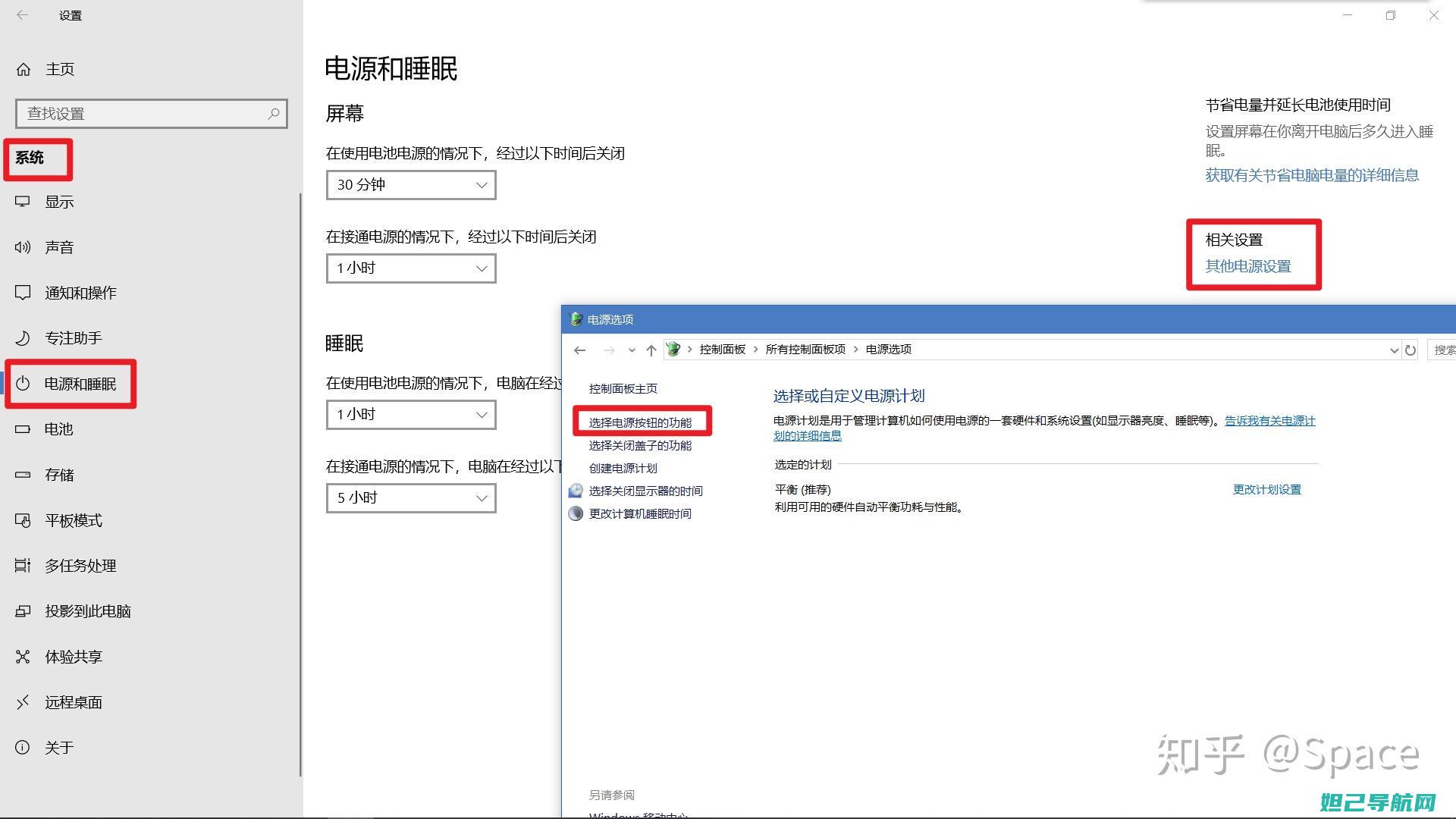Select the 存储 storage icon
This screenshot has height=819, width=1456.
pos(23,475)
